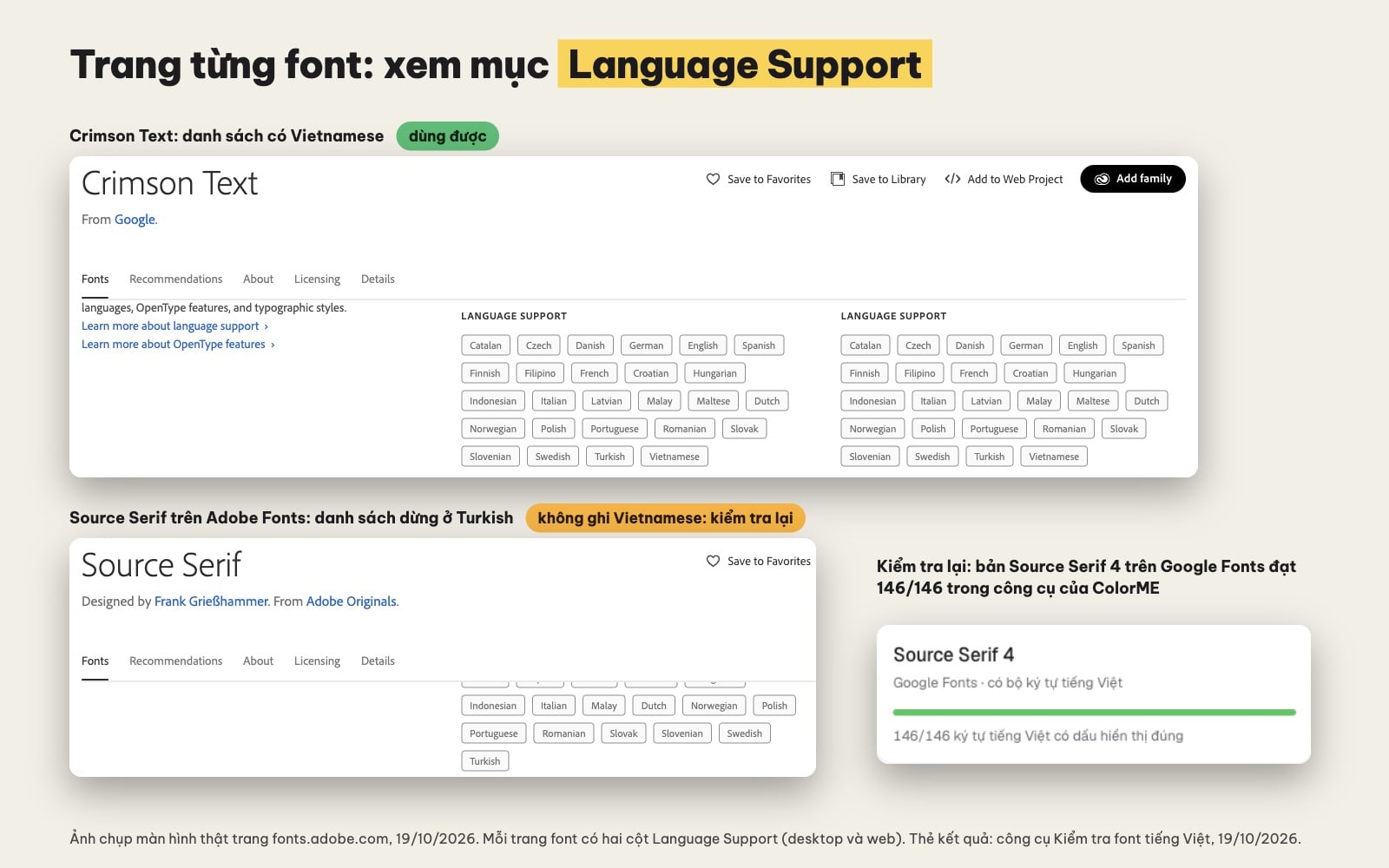Follow the Google foundry link
1389x868 pixels.
tap(135, 220)
